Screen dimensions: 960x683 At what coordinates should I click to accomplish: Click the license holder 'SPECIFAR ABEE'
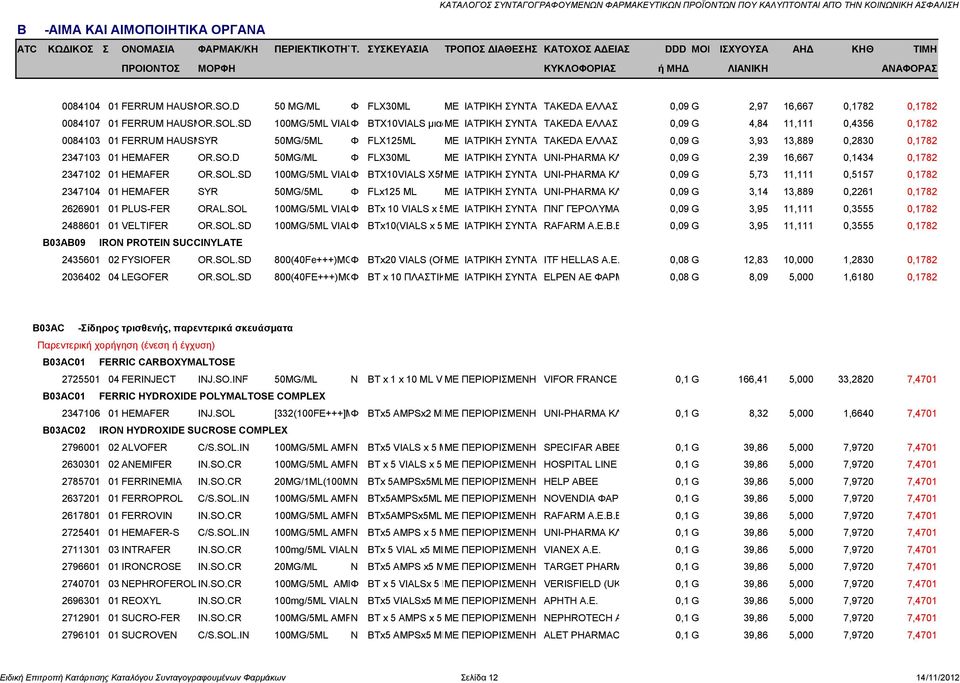coord(582,447)
